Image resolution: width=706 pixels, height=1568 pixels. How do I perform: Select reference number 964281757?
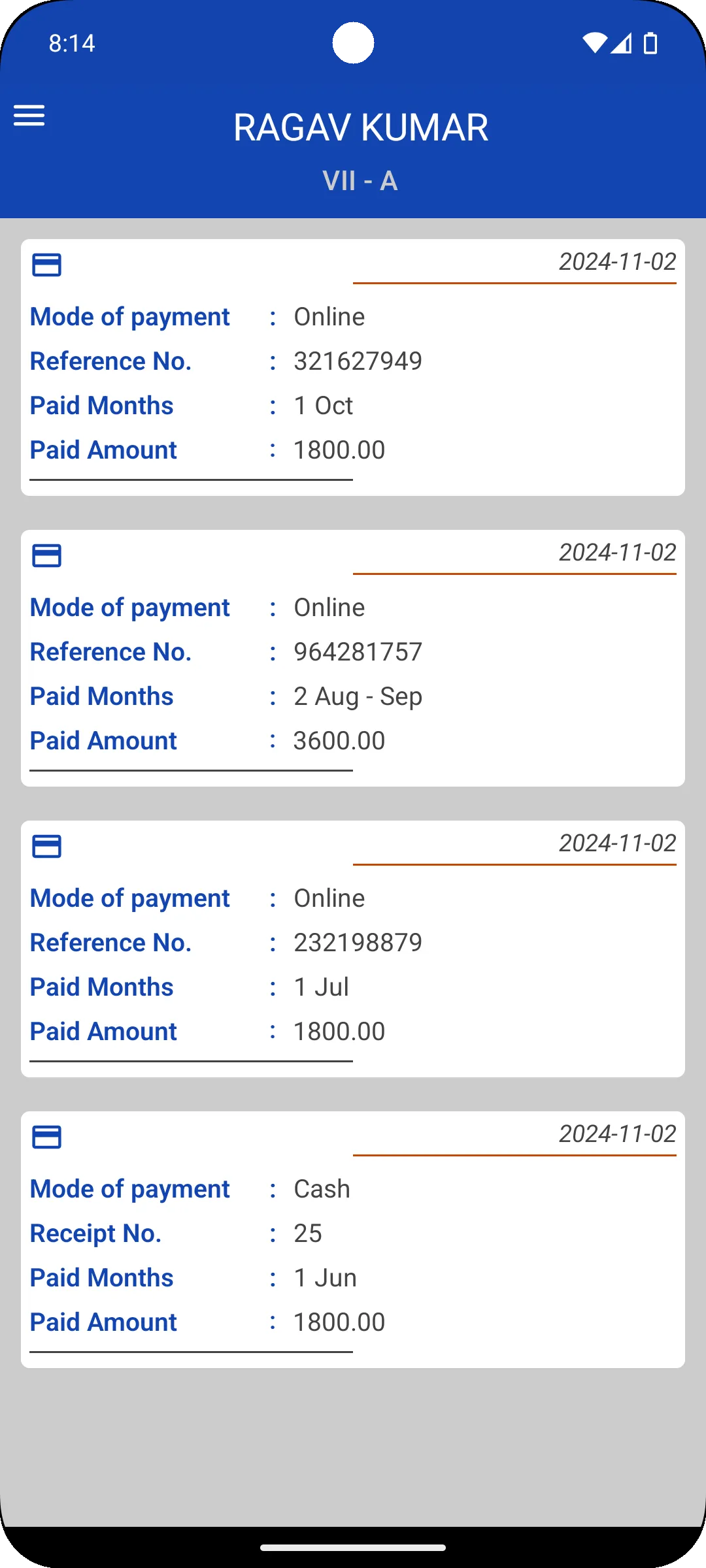click(358, 652)
